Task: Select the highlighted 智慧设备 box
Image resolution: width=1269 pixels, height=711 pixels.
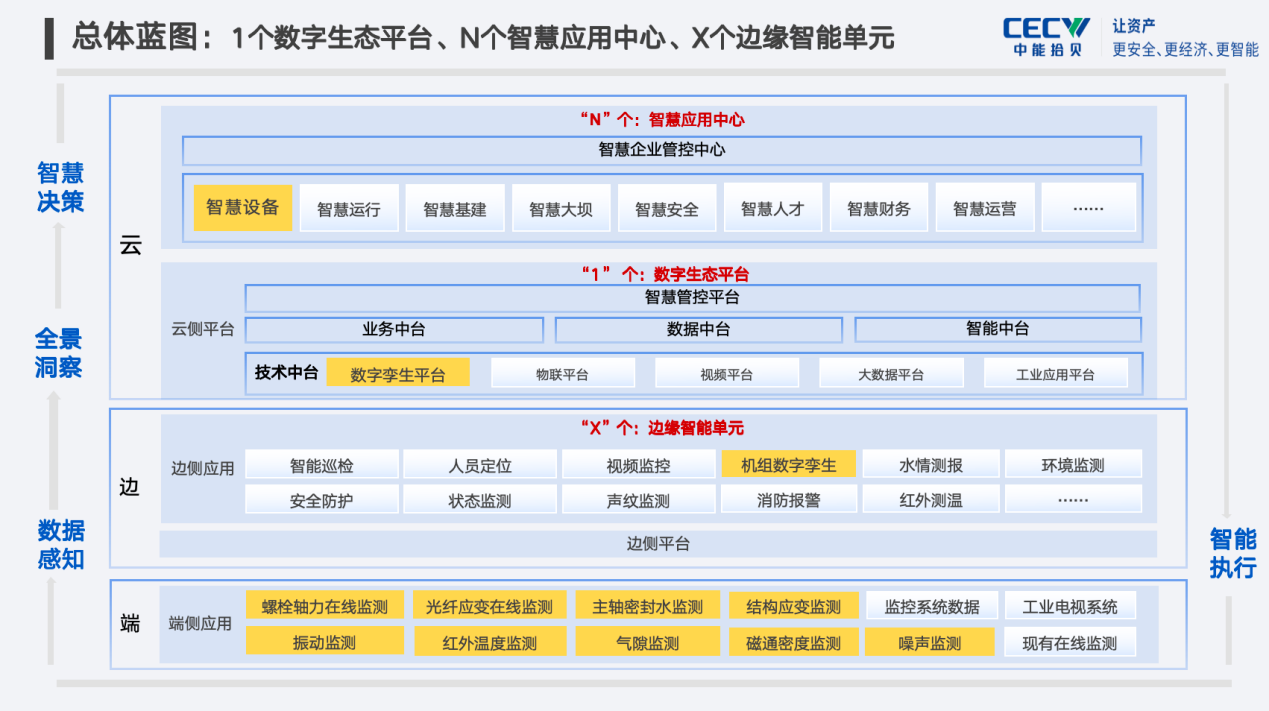Action: pyautogui.click(x=243, y=208)
